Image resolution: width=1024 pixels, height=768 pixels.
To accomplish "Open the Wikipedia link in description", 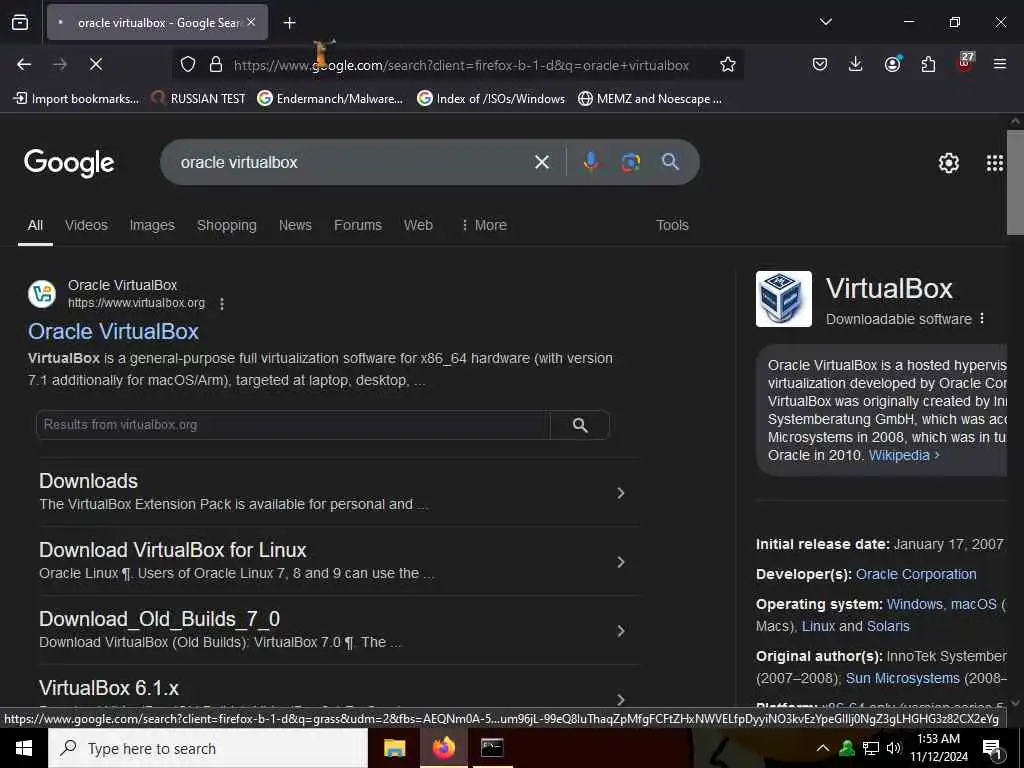I will click(x=904, y=455).
